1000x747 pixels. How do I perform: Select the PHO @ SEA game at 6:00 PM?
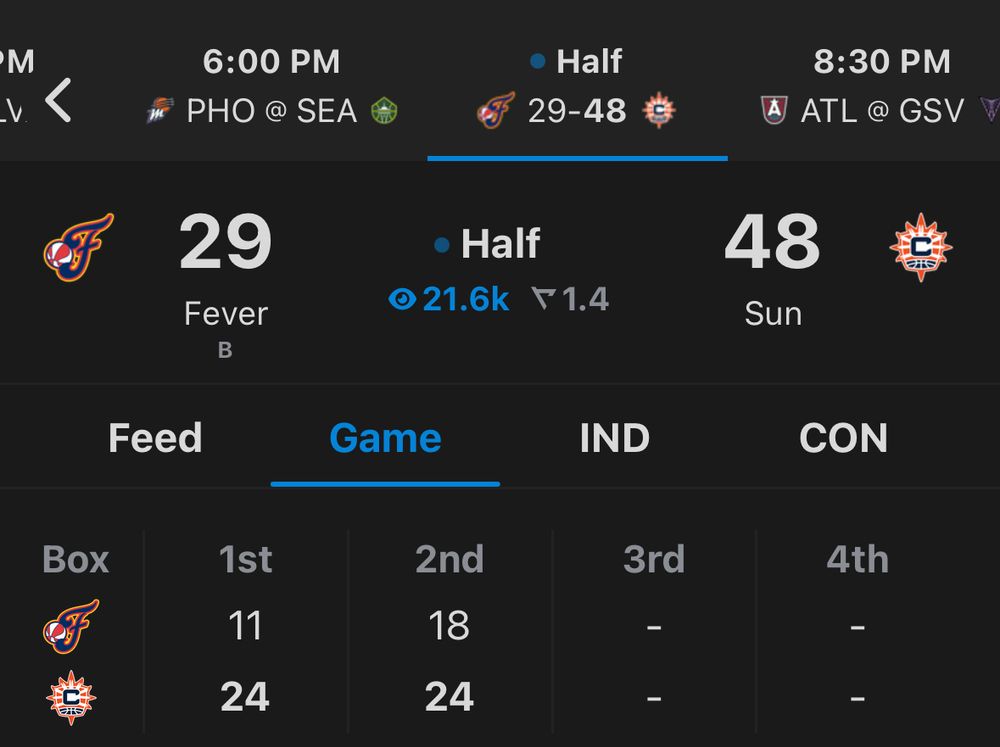(x=272, y=85)
